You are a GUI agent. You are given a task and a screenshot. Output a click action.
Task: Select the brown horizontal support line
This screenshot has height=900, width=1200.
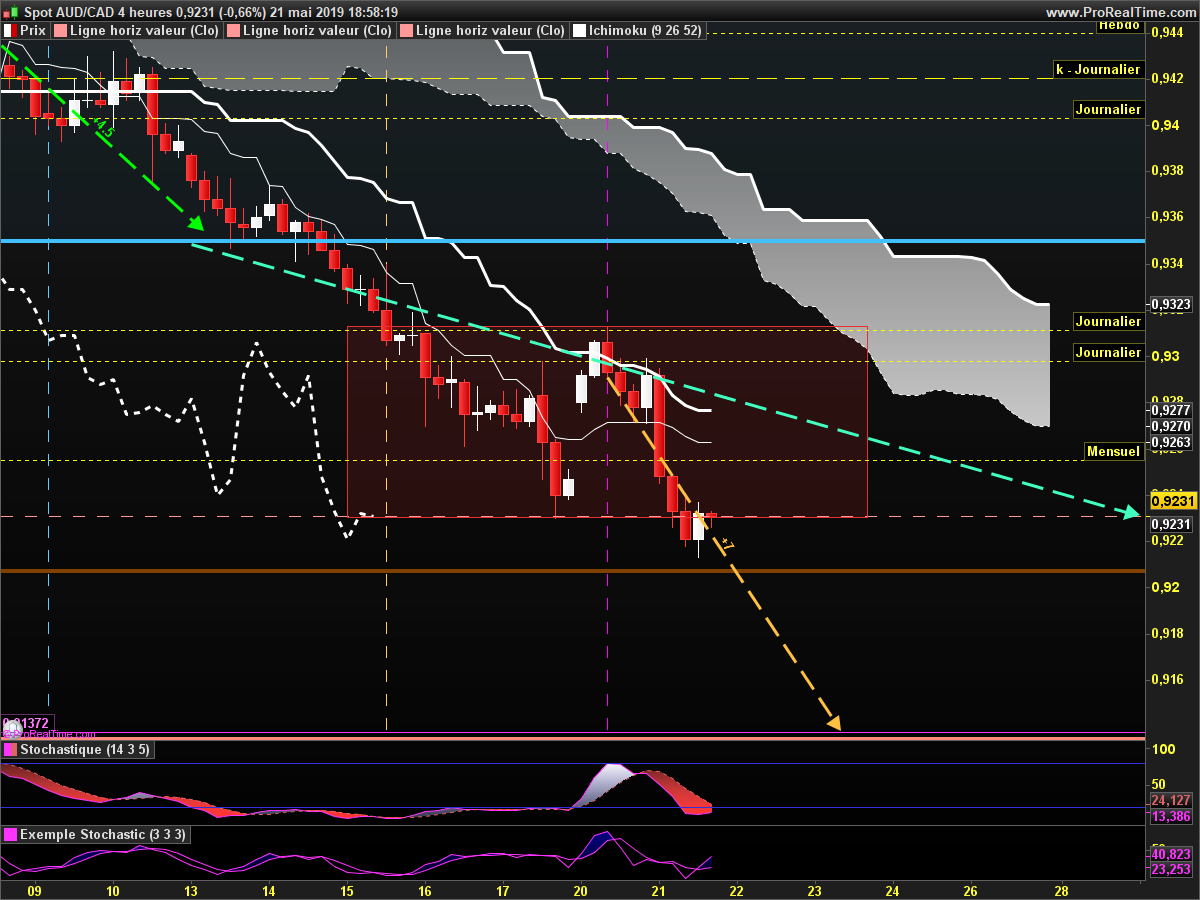pos(572,571)
